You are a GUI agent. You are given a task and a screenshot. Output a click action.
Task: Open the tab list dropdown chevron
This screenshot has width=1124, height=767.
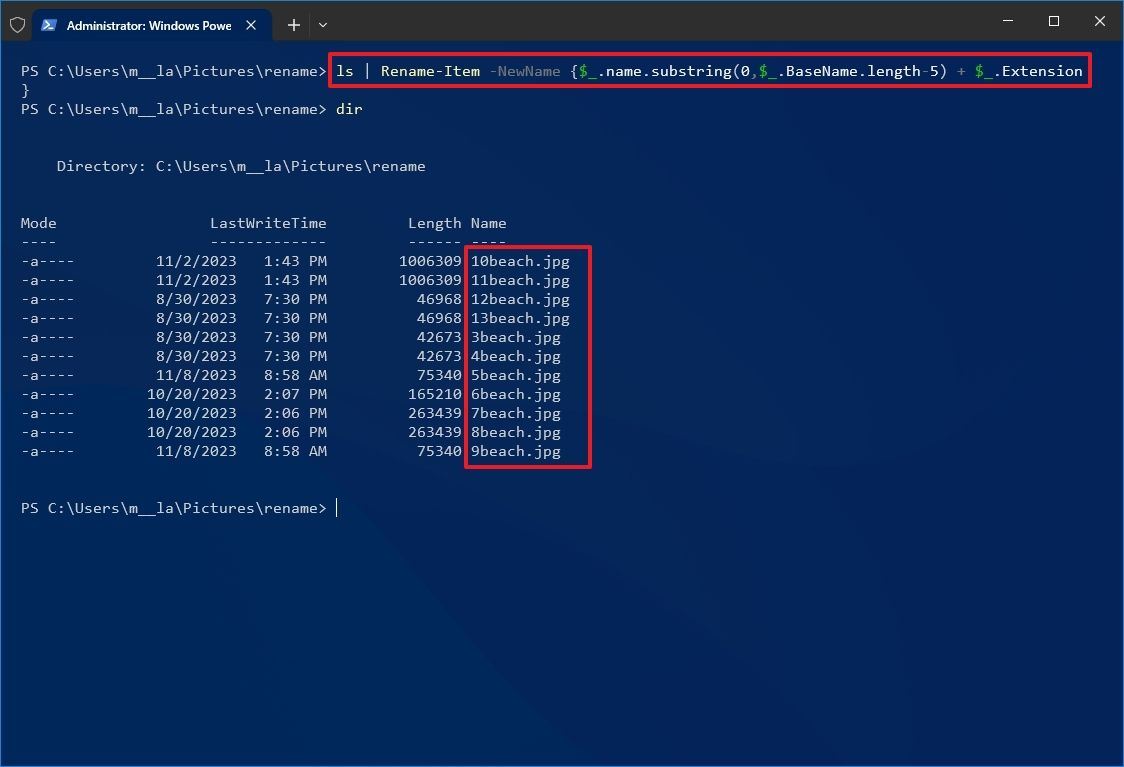[322, 24]
